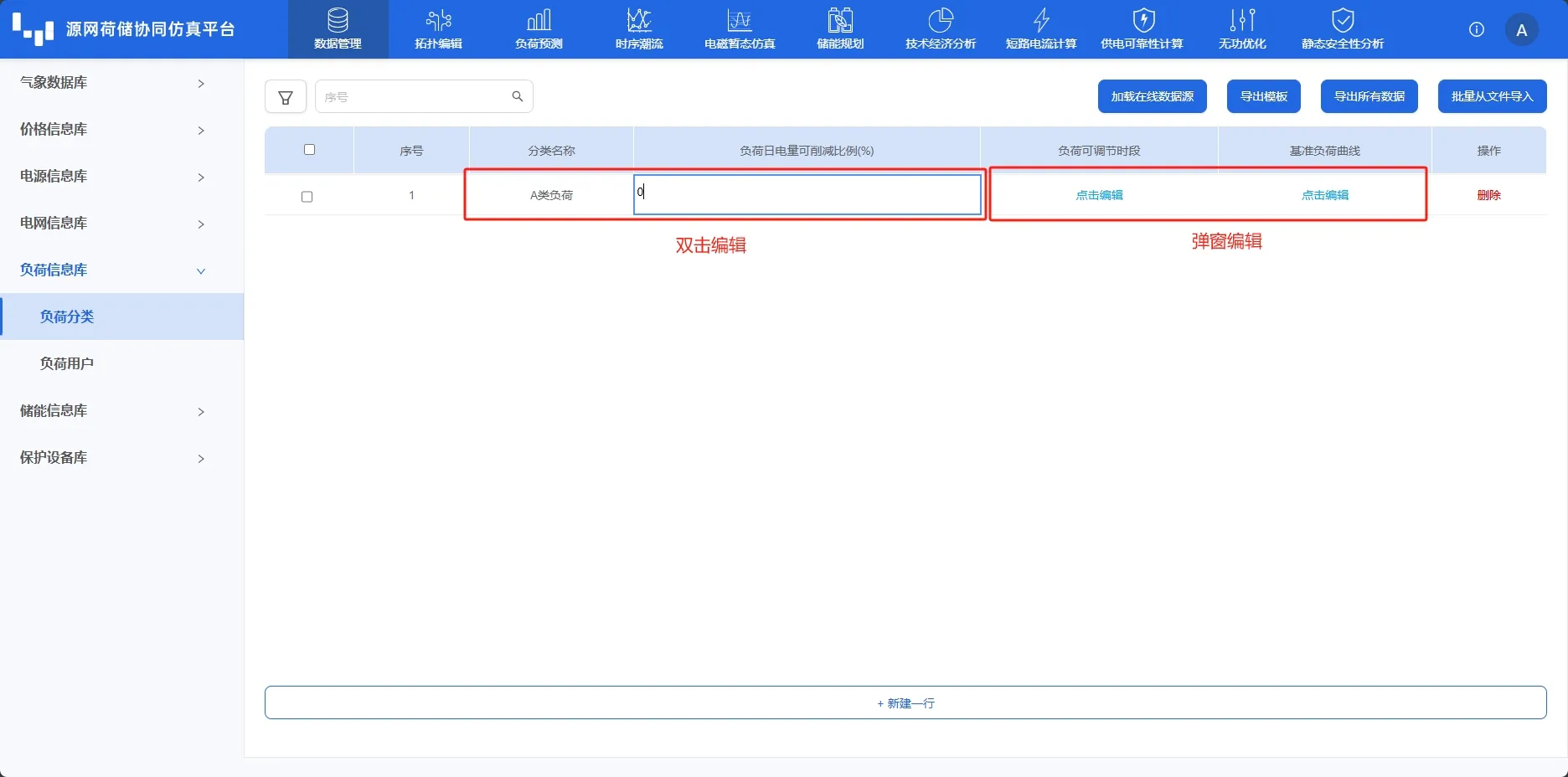Open the 负荷预测 bar chart icon
Viewport: 1568px width, 777px height.
(539, 20)
